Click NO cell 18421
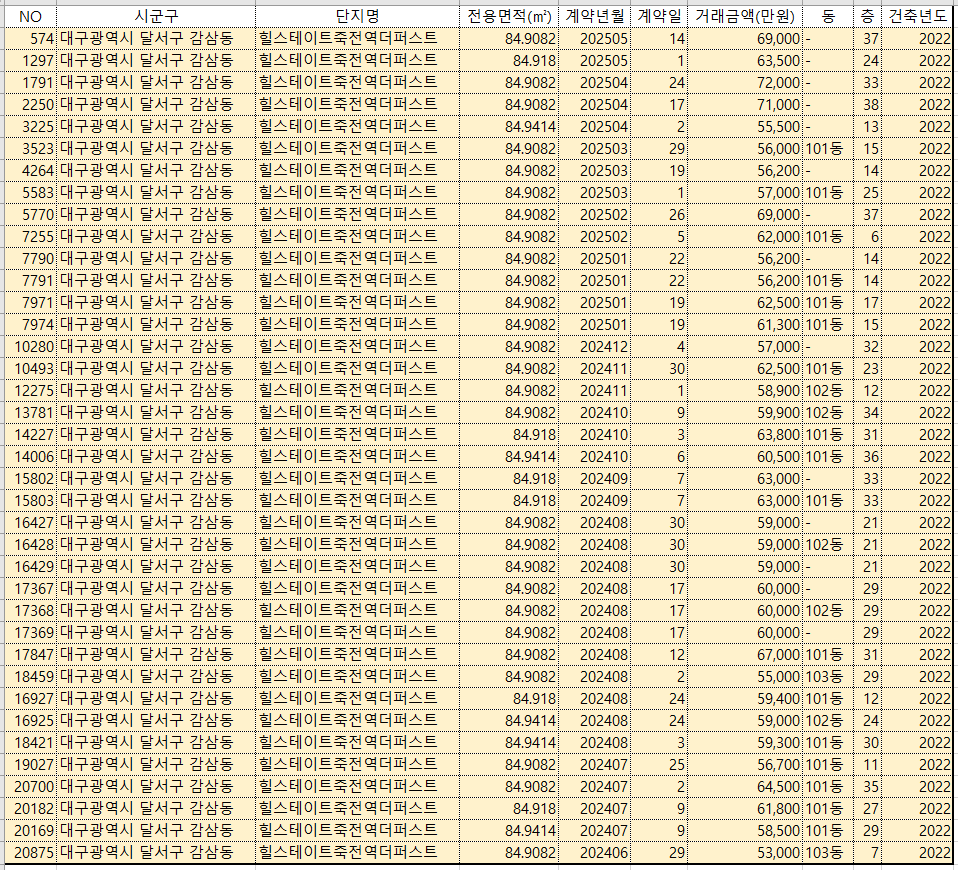The width and height of the screenshot is (958, 870). (31, 742)
